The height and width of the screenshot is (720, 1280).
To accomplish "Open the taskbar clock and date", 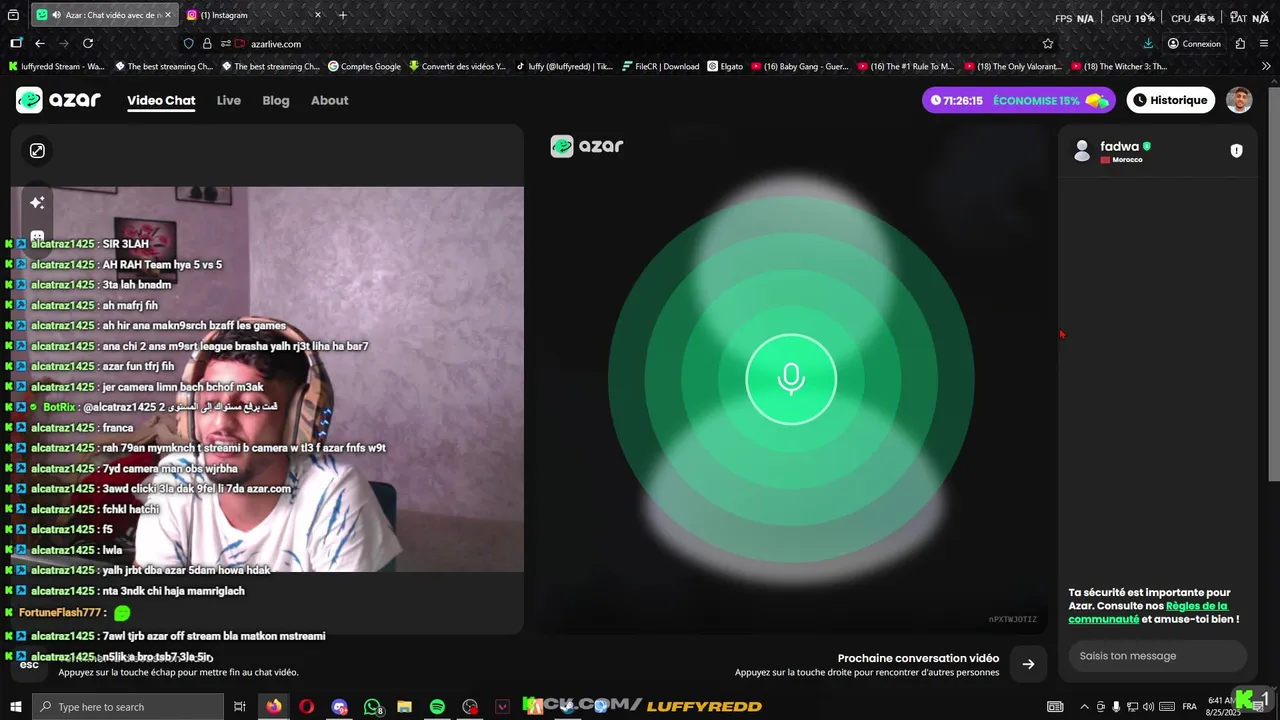I will click(1222, 706).
